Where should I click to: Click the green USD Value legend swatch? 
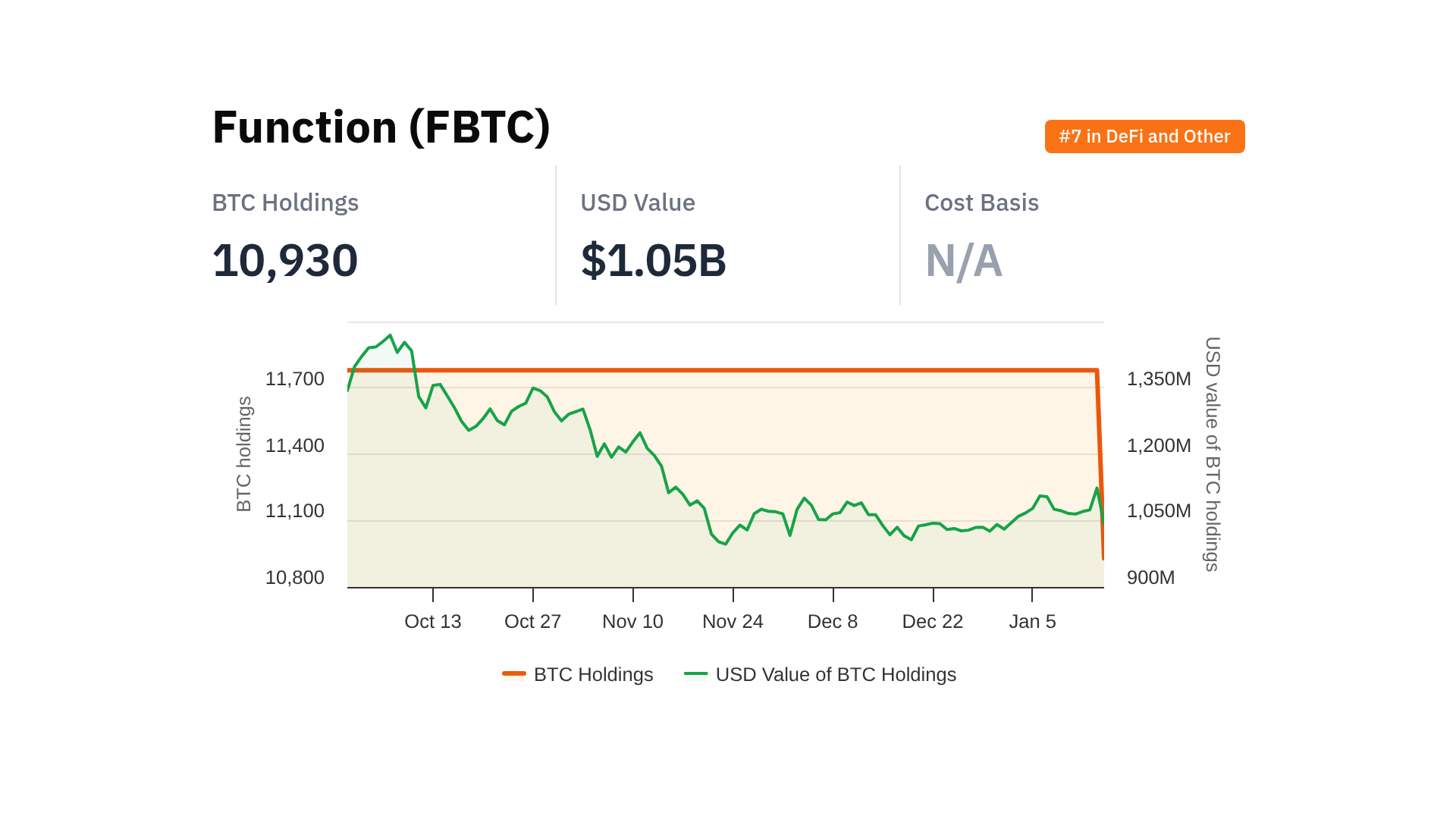click(x=695, y=673)
